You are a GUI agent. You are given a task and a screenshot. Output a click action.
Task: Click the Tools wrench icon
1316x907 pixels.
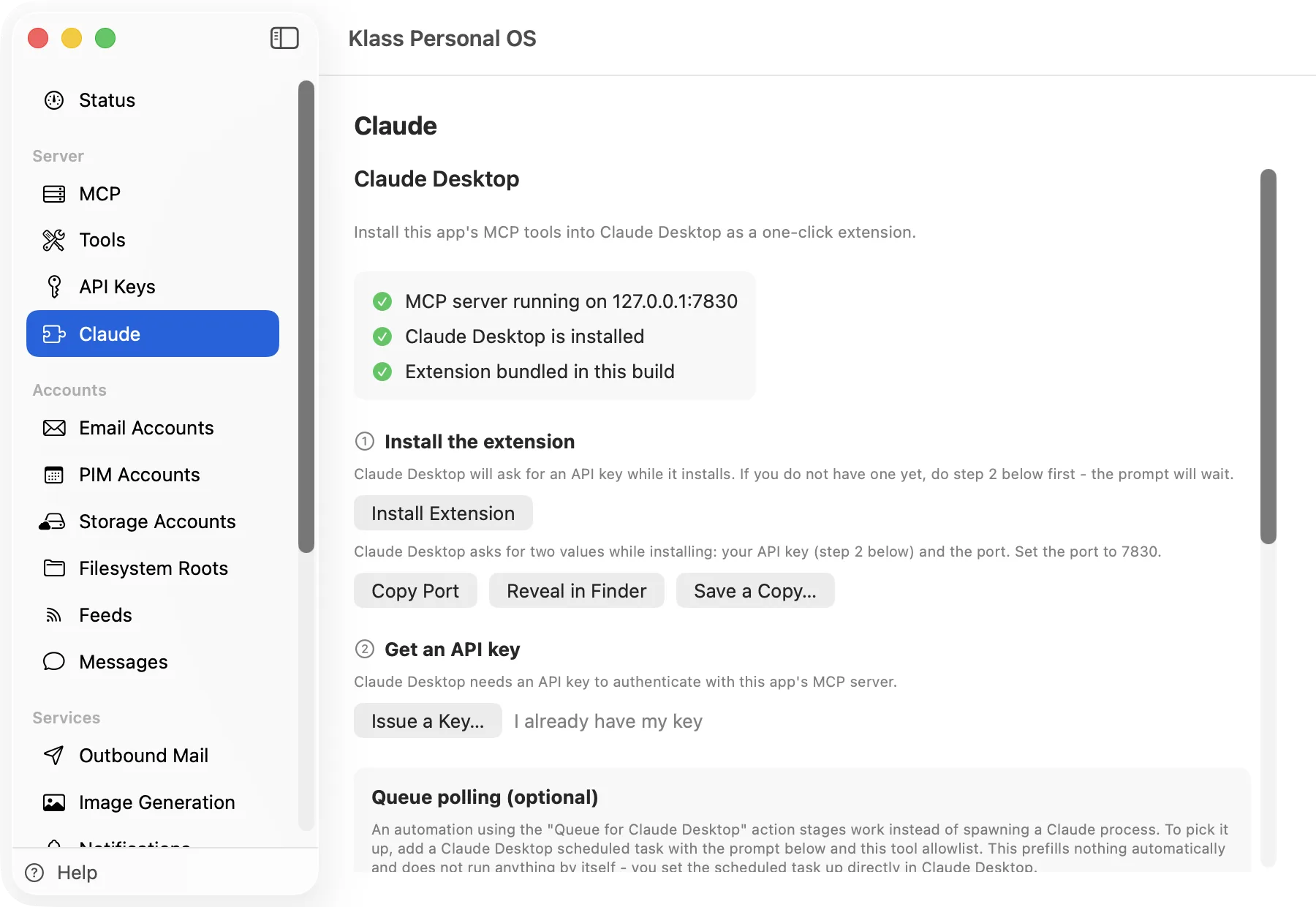click(54, 240)
